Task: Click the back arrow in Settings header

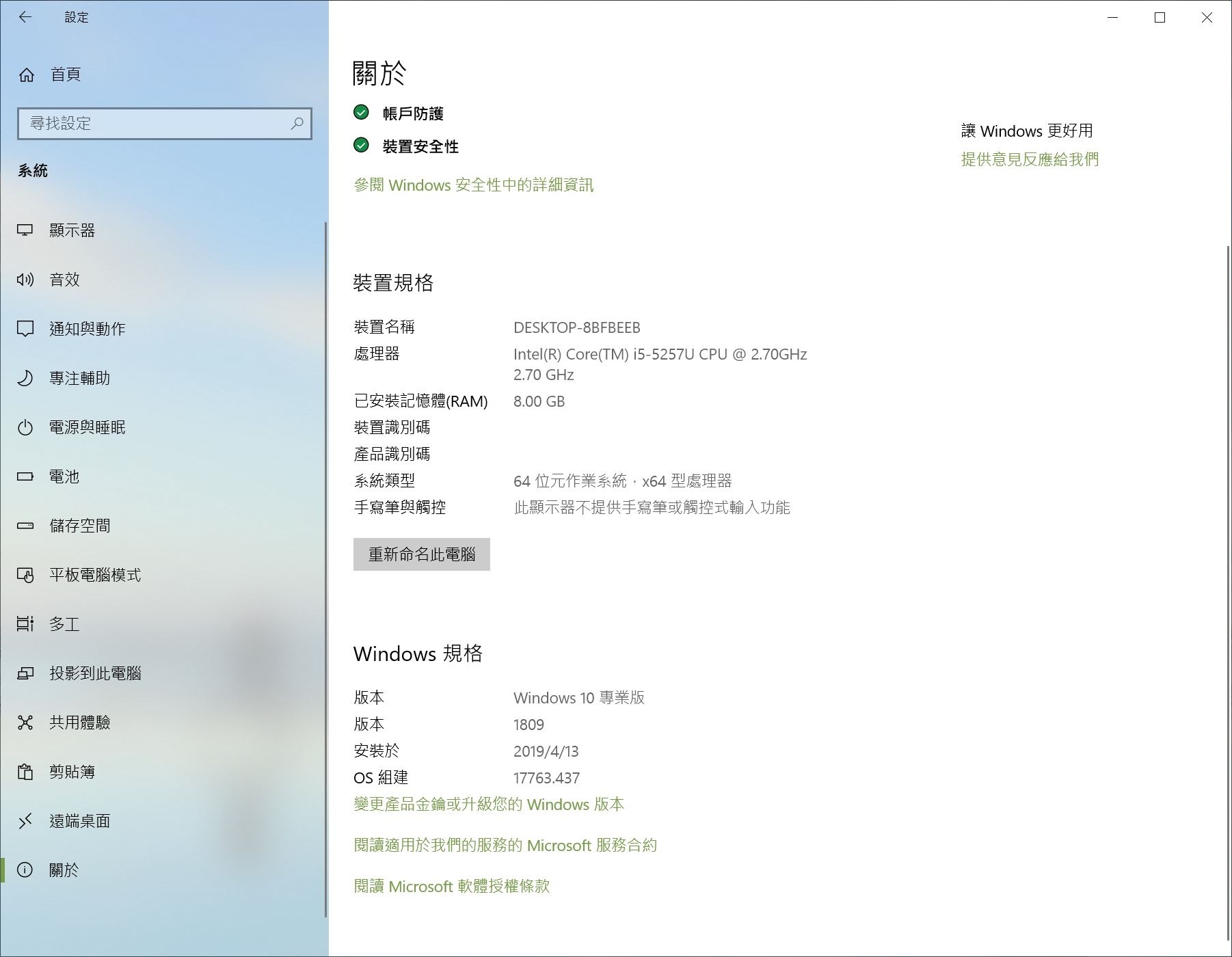Action: point(25,17)
